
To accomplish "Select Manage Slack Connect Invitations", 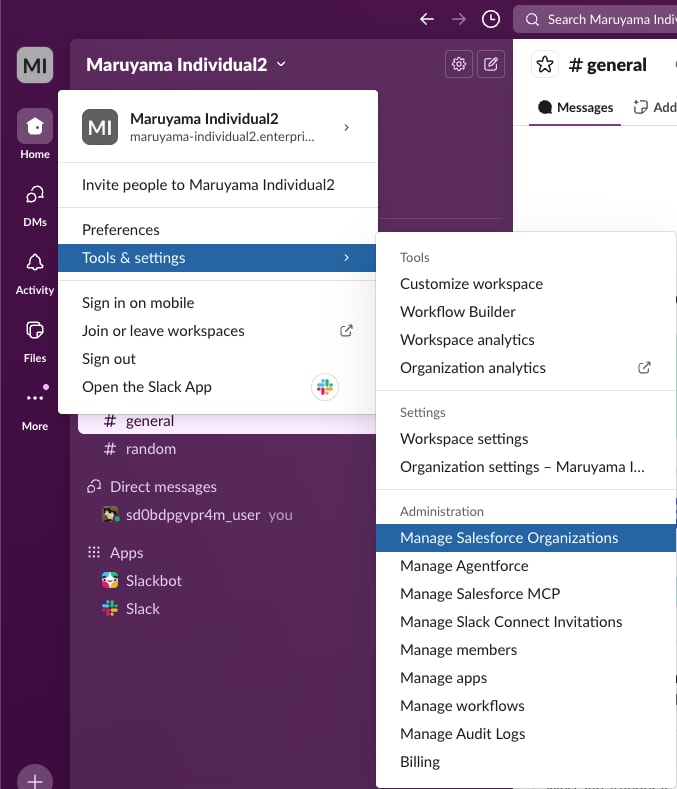I will pos(525,622).
